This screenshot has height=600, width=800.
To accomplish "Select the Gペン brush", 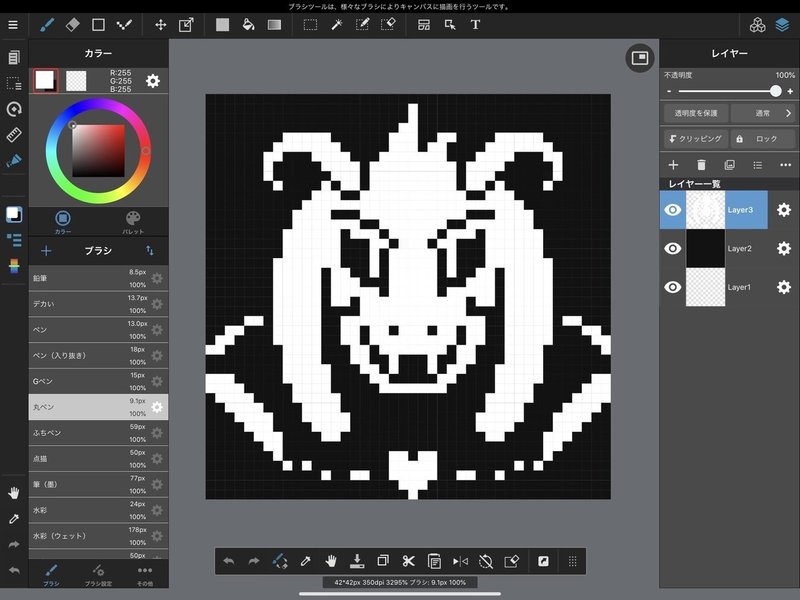I will [98, 381].
